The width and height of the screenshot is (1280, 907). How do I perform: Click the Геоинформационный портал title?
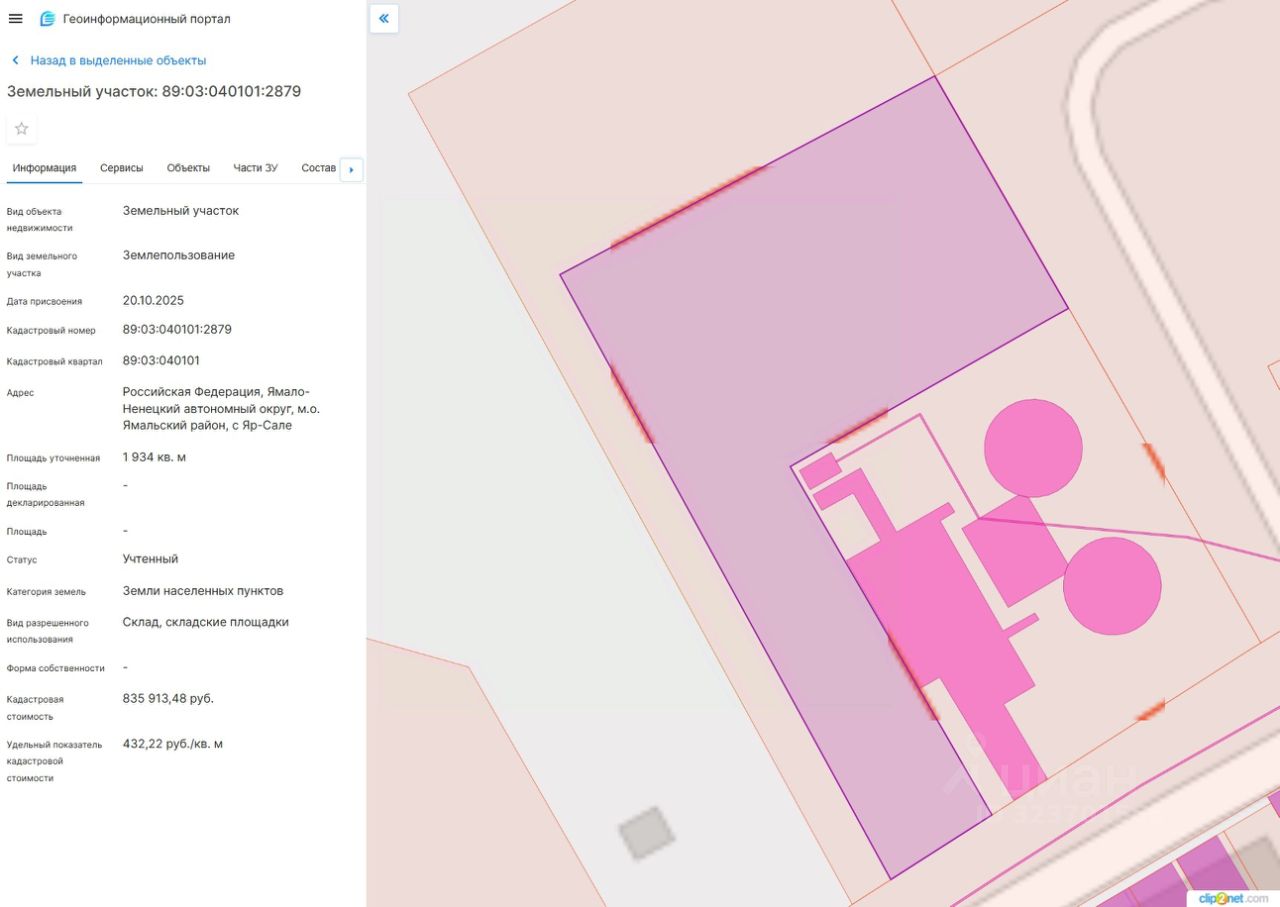click(147, 19)
